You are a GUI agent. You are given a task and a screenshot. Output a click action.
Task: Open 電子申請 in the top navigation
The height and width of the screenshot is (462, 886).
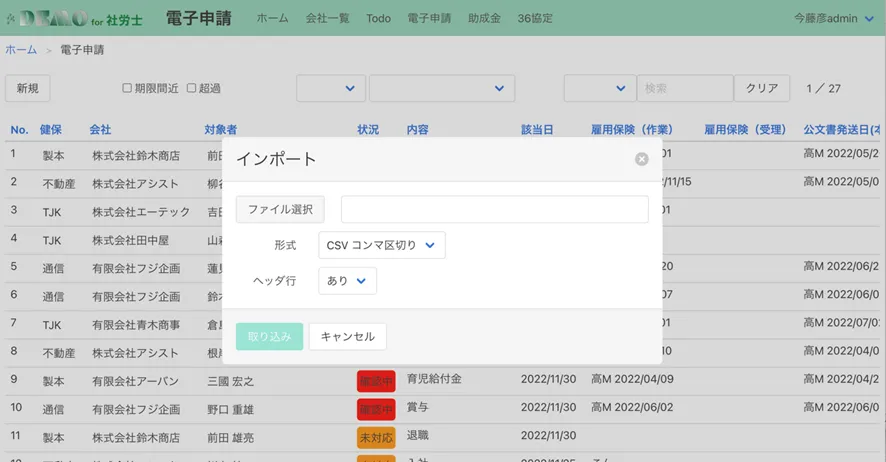click(429, 18)
